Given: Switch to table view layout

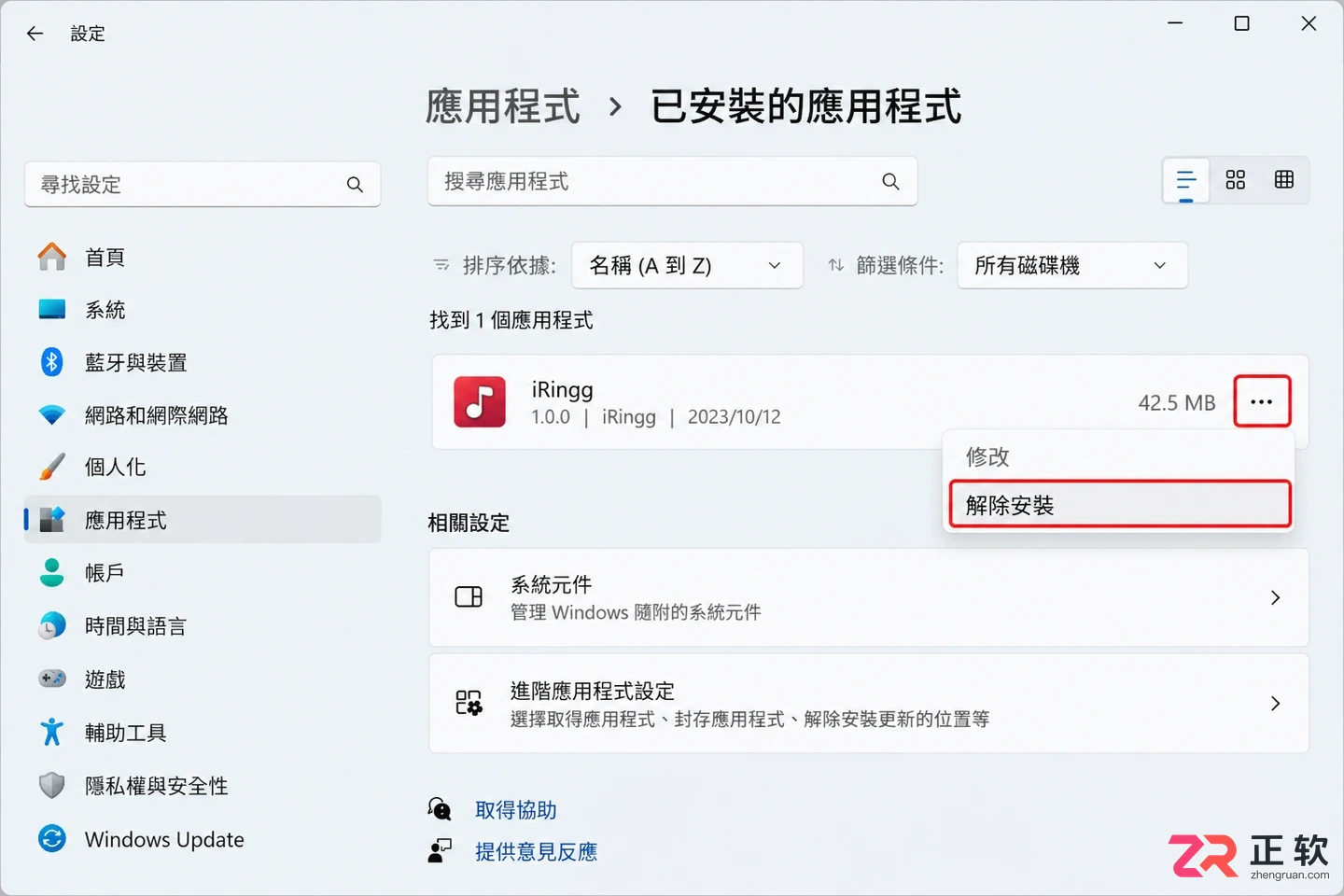Looking at the screenshot, I should tap(1284, 180).
